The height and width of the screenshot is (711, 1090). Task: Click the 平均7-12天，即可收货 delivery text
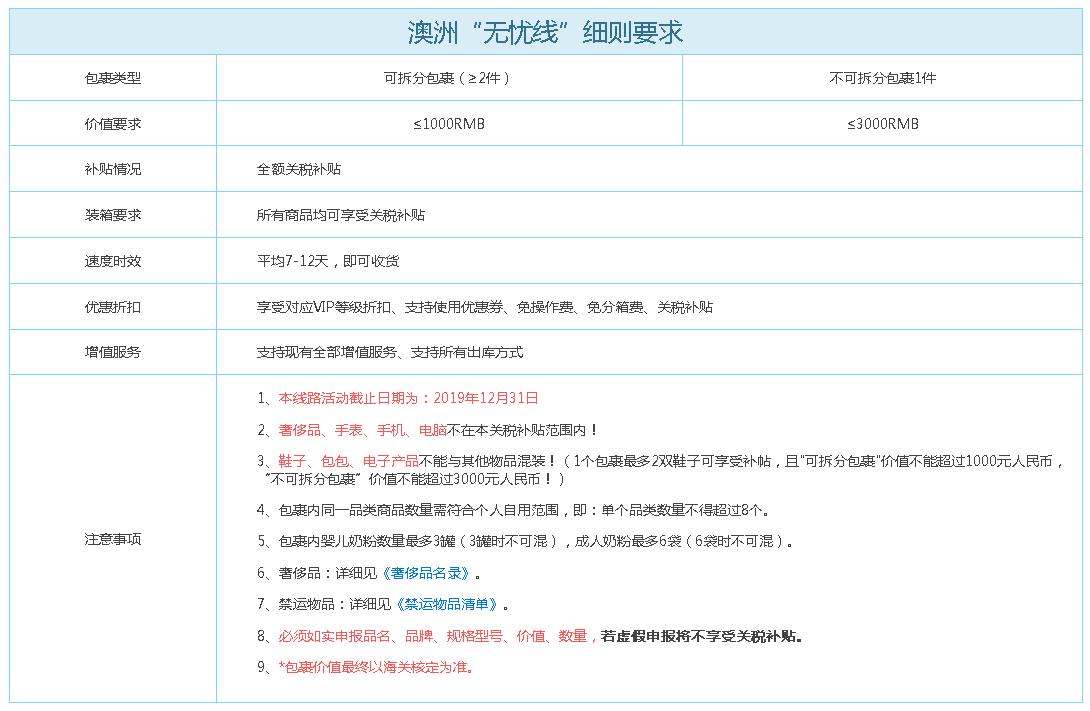point(328,261)
